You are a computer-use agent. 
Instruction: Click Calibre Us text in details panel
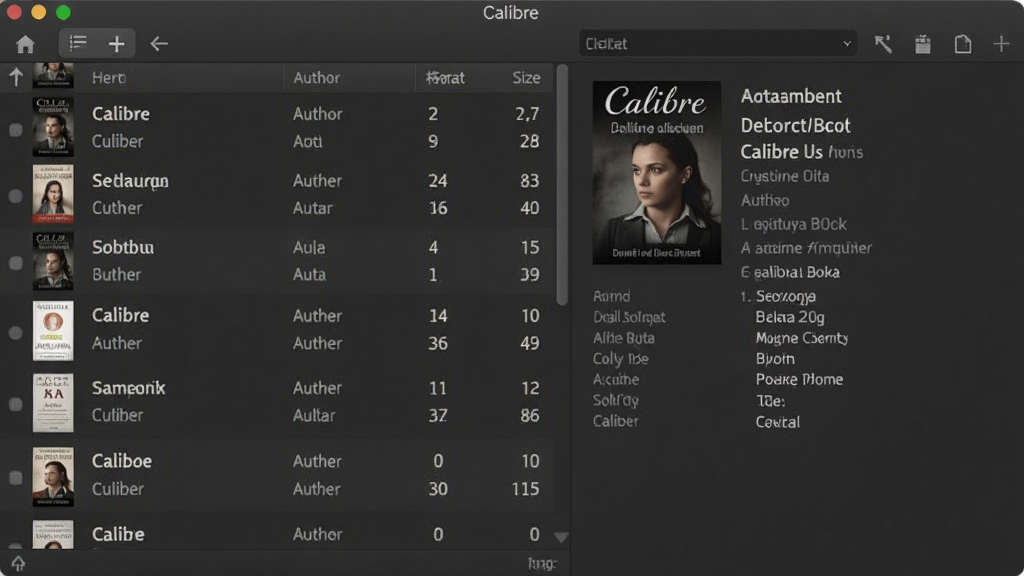(x=781, y=152)
